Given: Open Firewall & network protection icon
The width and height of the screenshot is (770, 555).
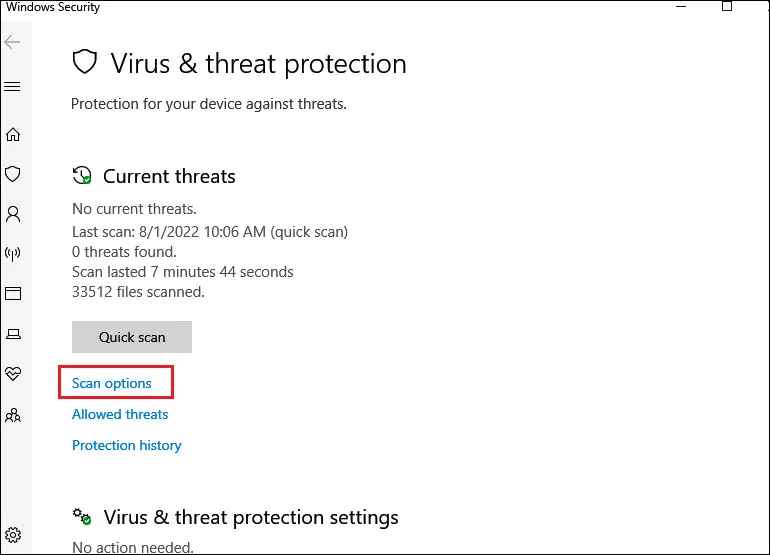Looking at the screenshot, I should (13, 254).
